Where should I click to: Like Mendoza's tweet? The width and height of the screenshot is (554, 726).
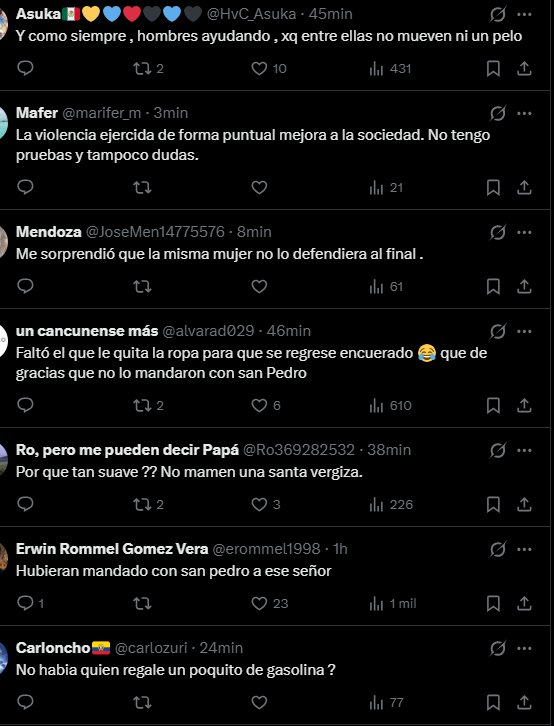coord(259,287)
